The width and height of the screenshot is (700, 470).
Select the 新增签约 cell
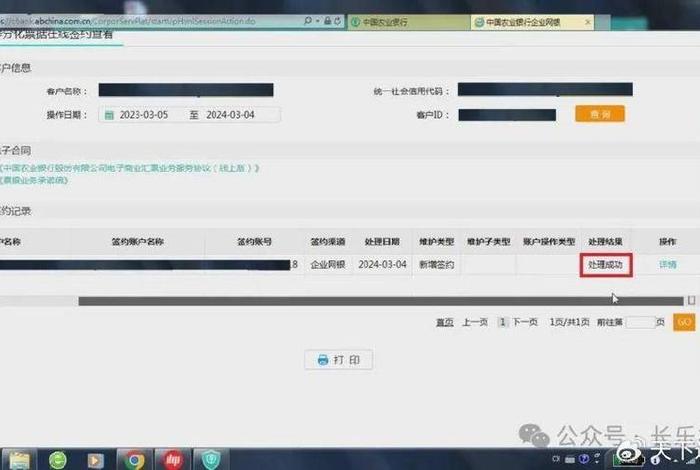pos(436,265)
